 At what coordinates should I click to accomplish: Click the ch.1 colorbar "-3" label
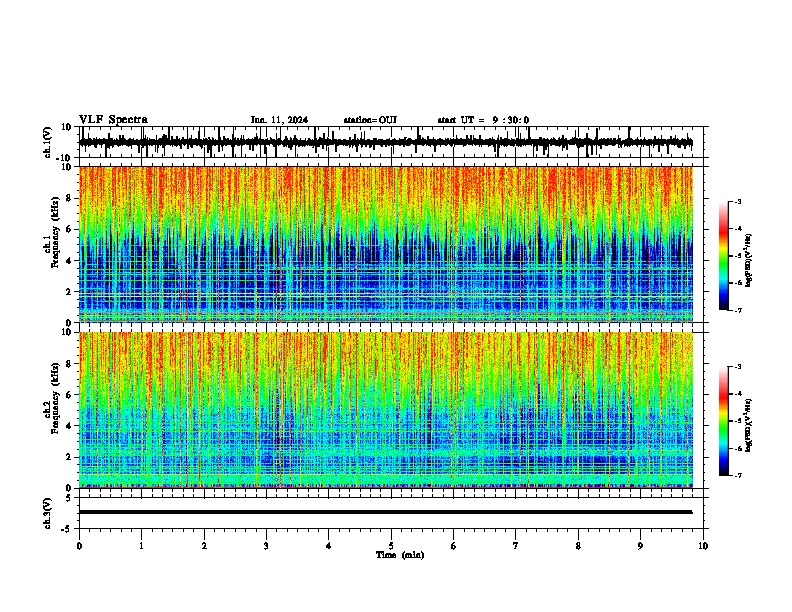point(737,201)
